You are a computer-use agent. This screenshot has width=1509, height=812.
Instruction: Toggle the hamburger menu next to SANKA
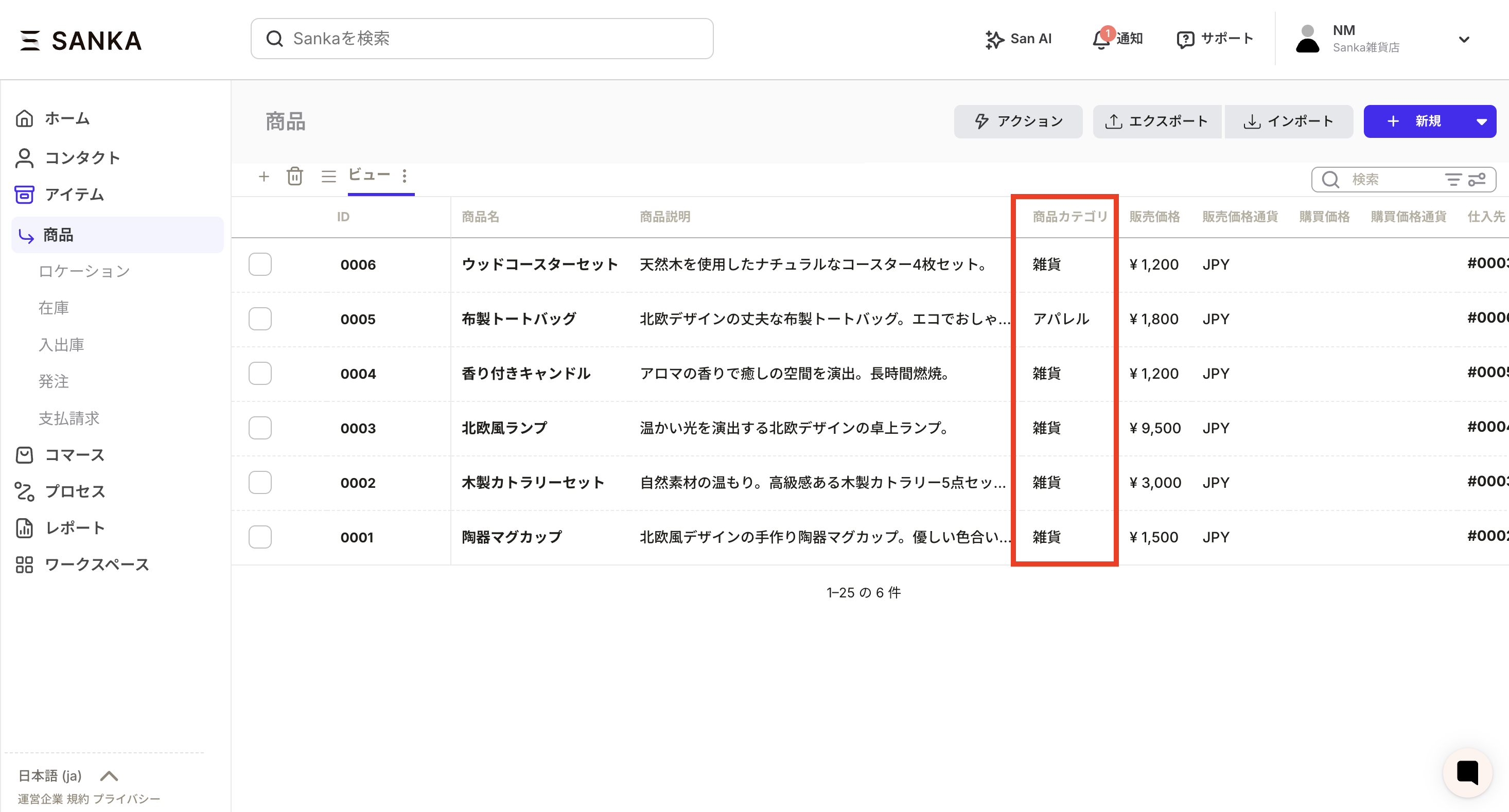coord(29,41)
